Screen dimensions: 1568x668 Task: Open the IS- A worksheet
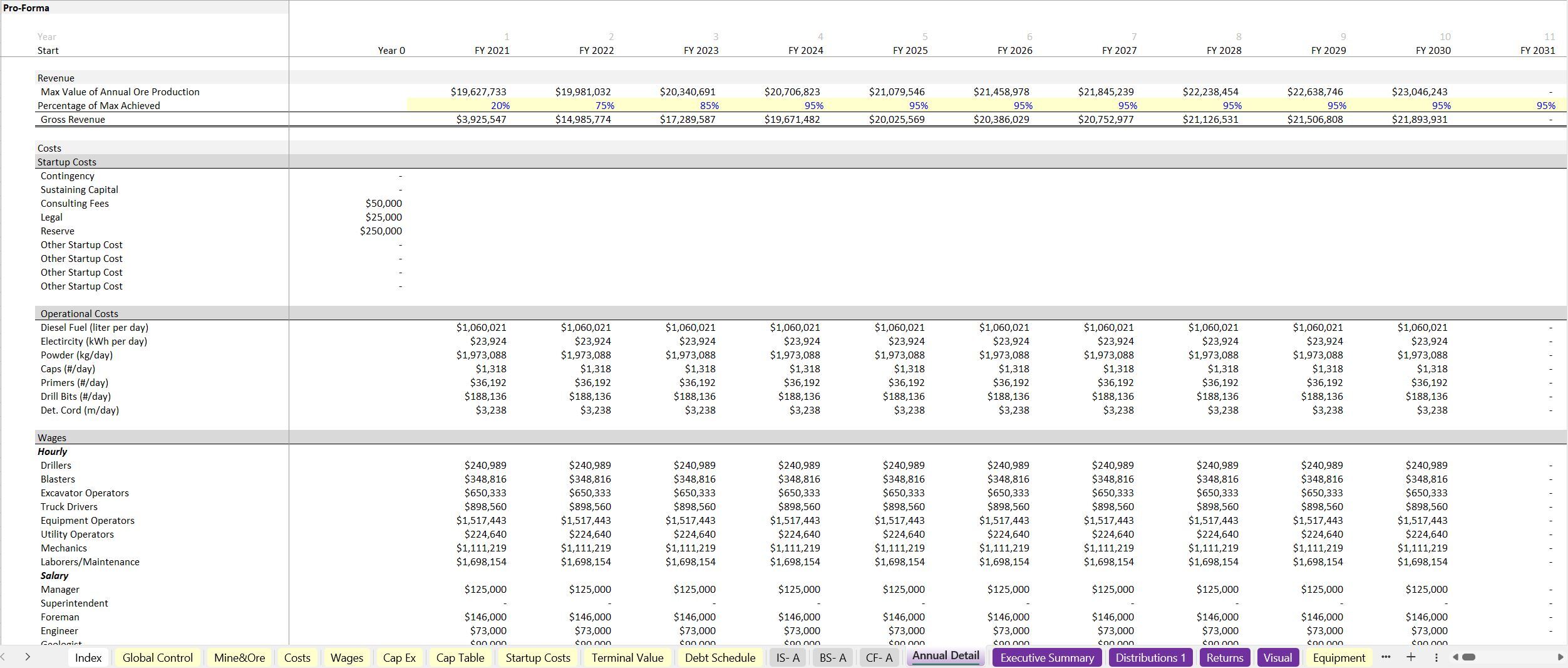pyautogui.click(x=787, y=658)
